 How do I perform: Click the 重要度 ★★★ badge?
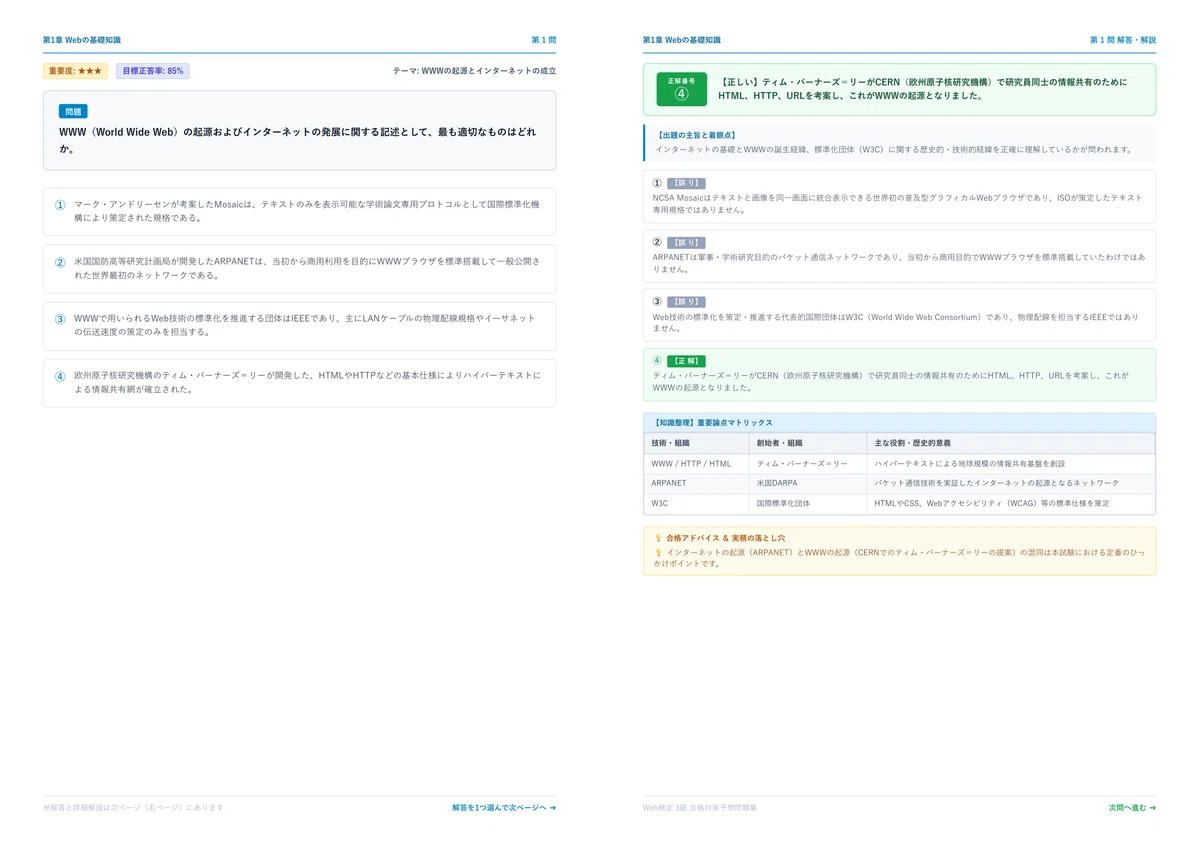(x=75, y=71)
